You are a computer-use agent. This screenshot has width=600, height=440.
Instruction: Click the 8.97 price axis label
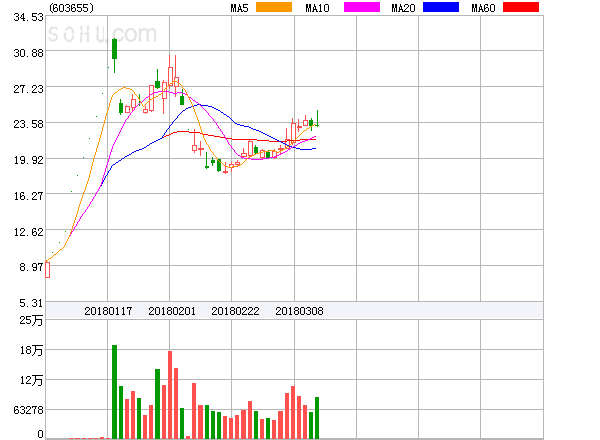[31, 267]
